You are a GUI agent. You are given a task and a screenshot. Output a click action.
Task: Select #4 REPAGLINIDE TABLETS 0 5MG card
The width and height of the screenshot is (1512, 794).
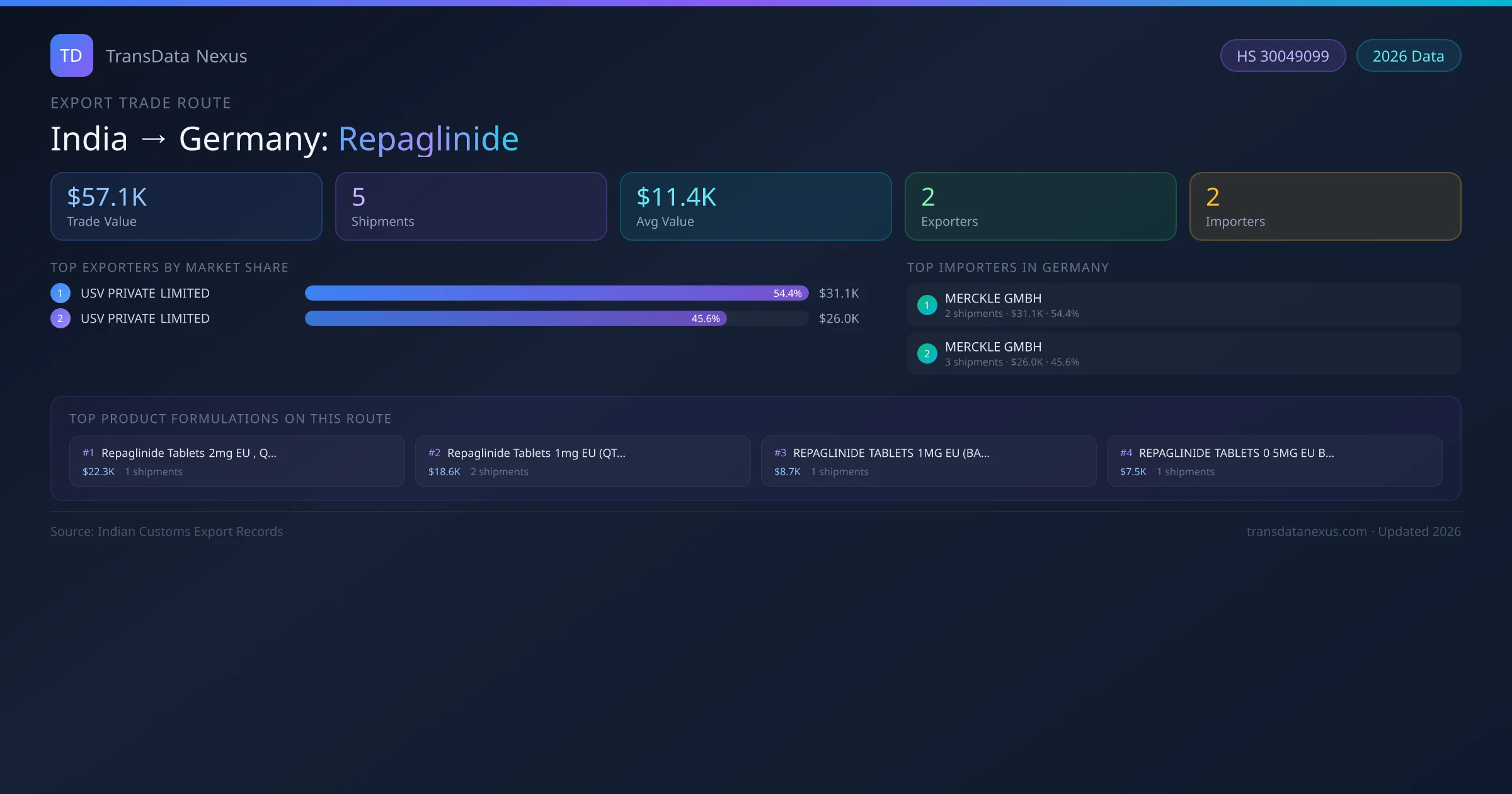(x=1274, y=461)
